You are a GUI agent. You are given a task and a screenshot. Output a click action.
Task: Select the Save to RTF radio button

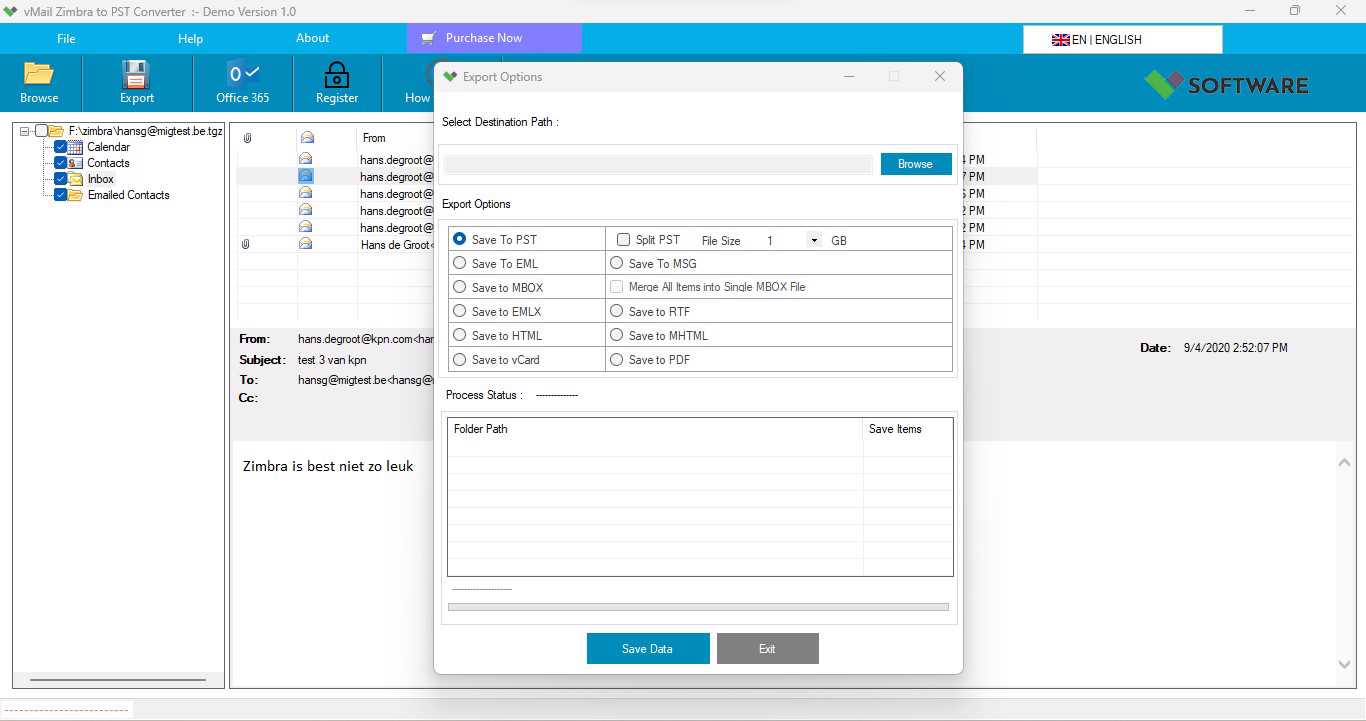617,311
